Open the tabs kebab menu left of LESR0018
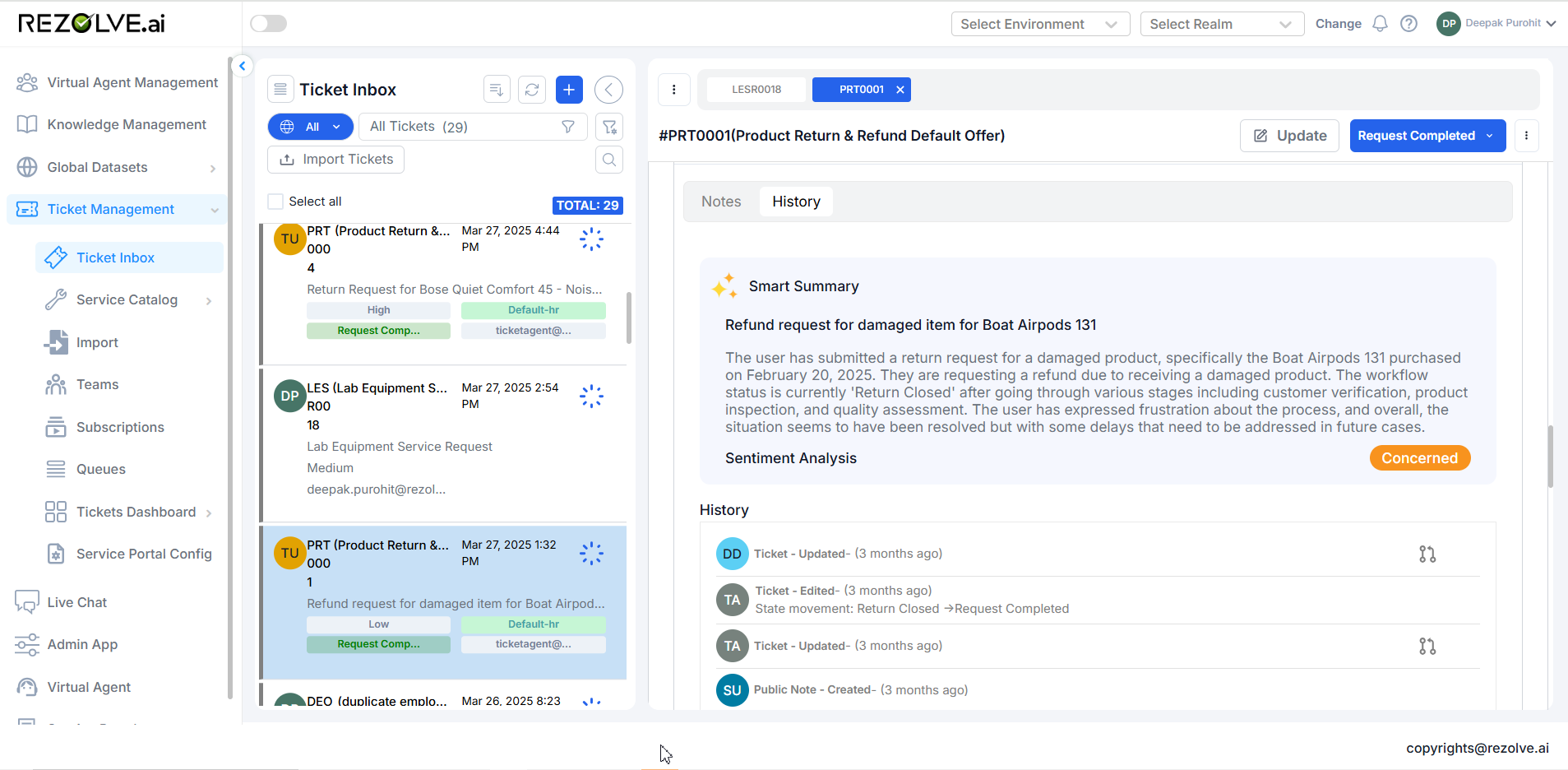Image resolution: width=1568 pixels, height=770 pixels. coord(674,90)
